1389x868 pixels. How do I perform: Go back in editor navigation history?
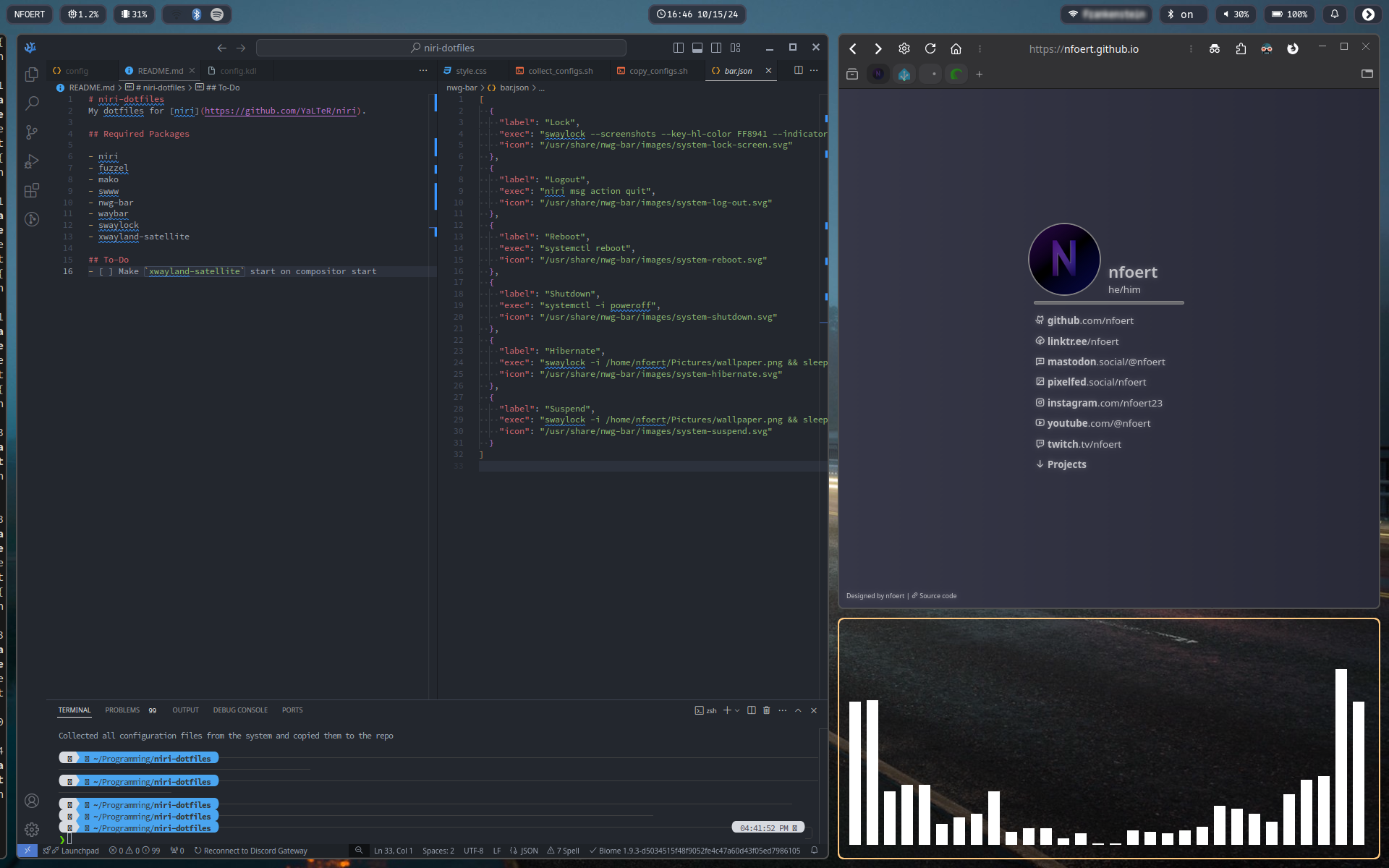pos(222,48)
